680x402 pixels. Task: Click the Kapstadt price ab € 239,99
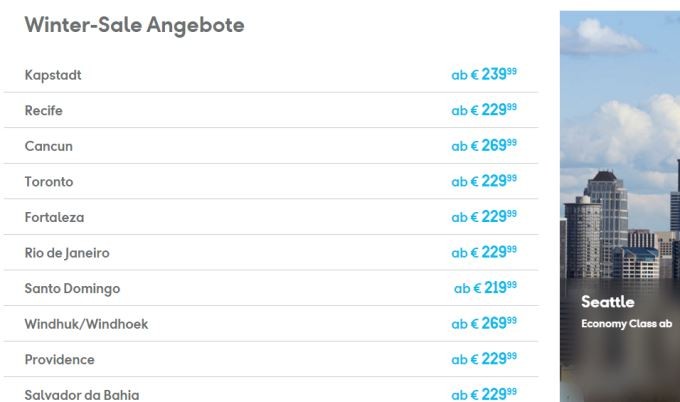pyautogui.click(x=484, y=74)
